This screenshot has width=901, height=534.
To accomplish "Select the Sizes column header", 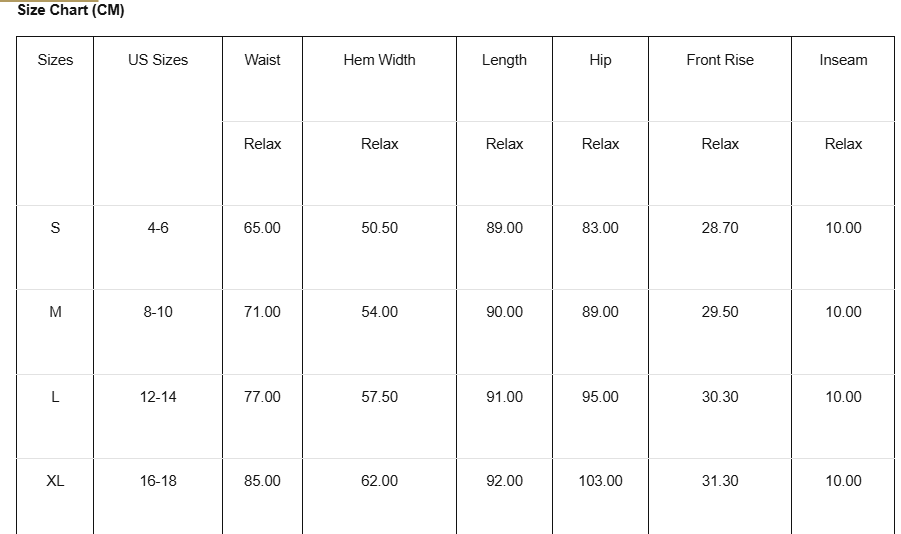I will pyautogui.click(x=55, y=60).
